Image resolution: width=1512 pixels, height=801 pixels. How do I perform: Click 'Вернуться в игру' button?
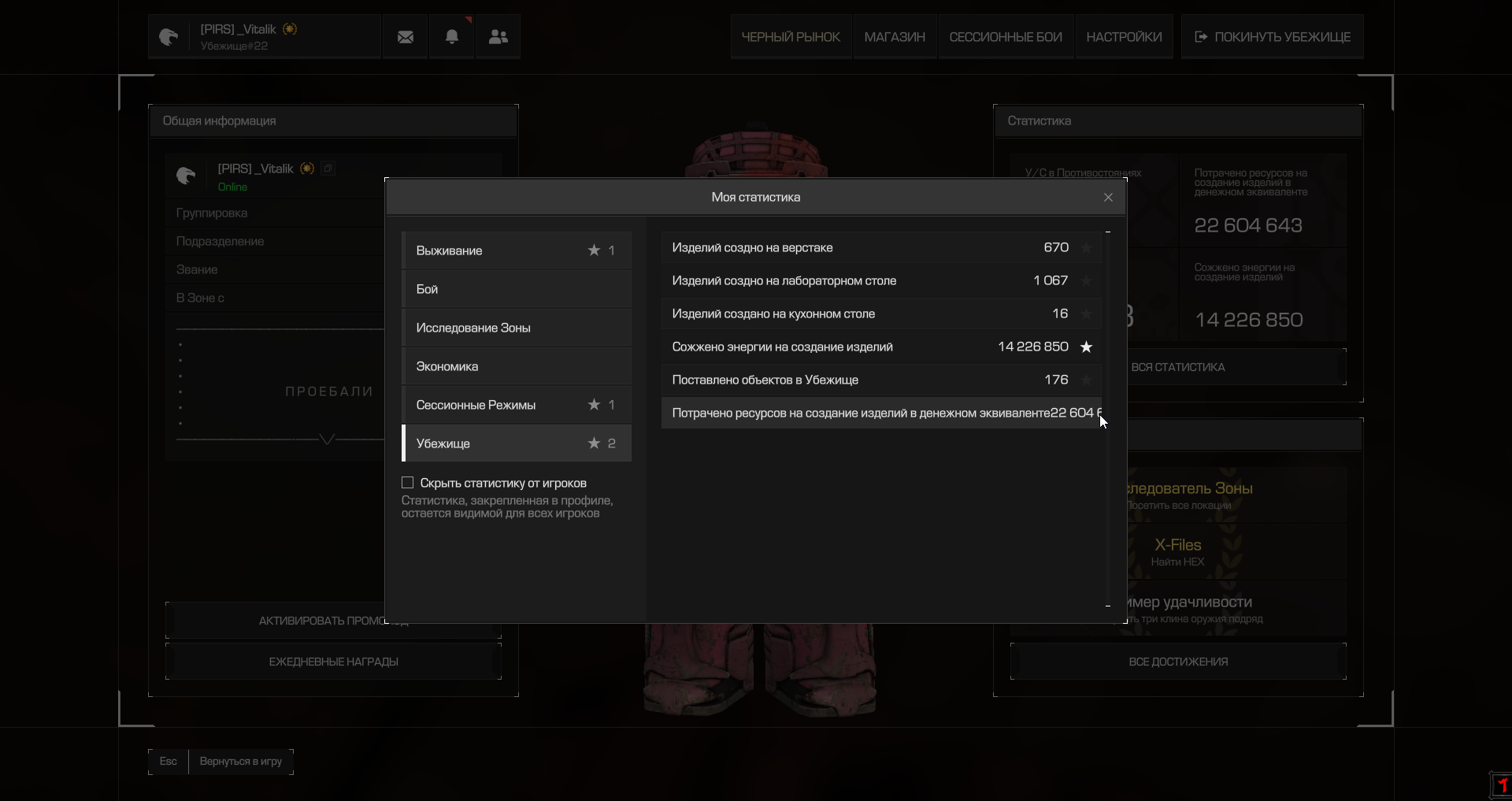point(240,762)
